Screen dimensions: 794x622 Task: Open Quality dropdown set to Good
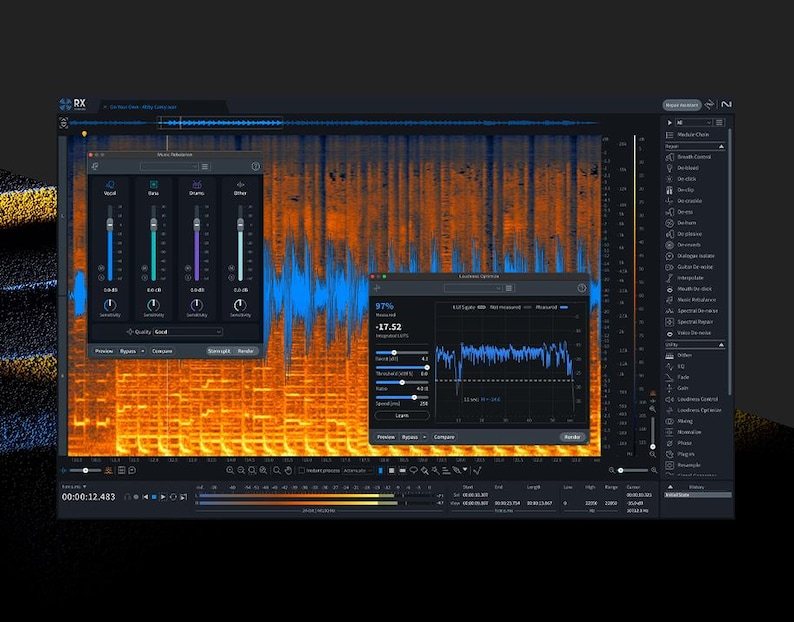pos(188,332)
